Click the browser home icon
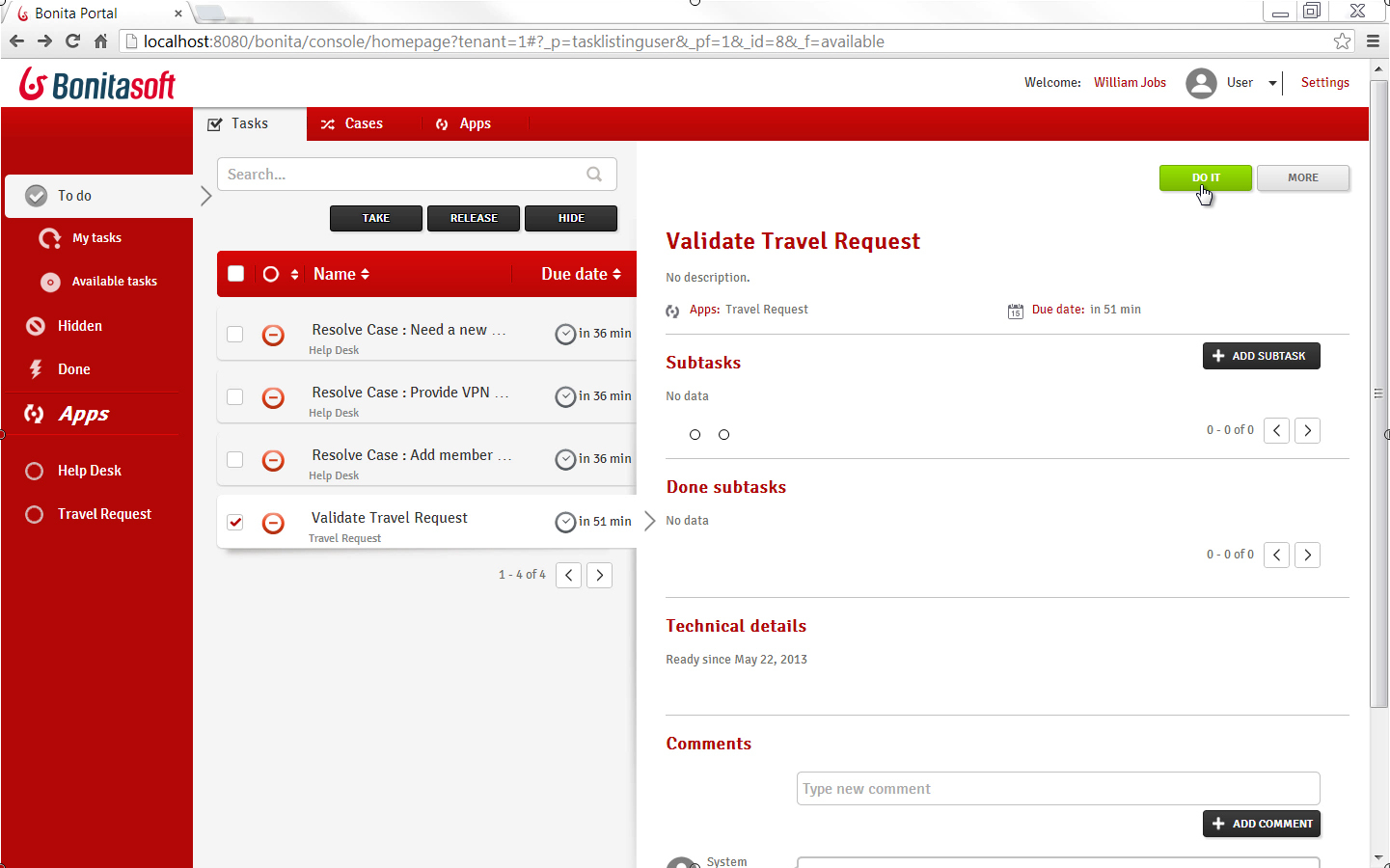This screenshot has height=868, width=1390. [100, 41]
